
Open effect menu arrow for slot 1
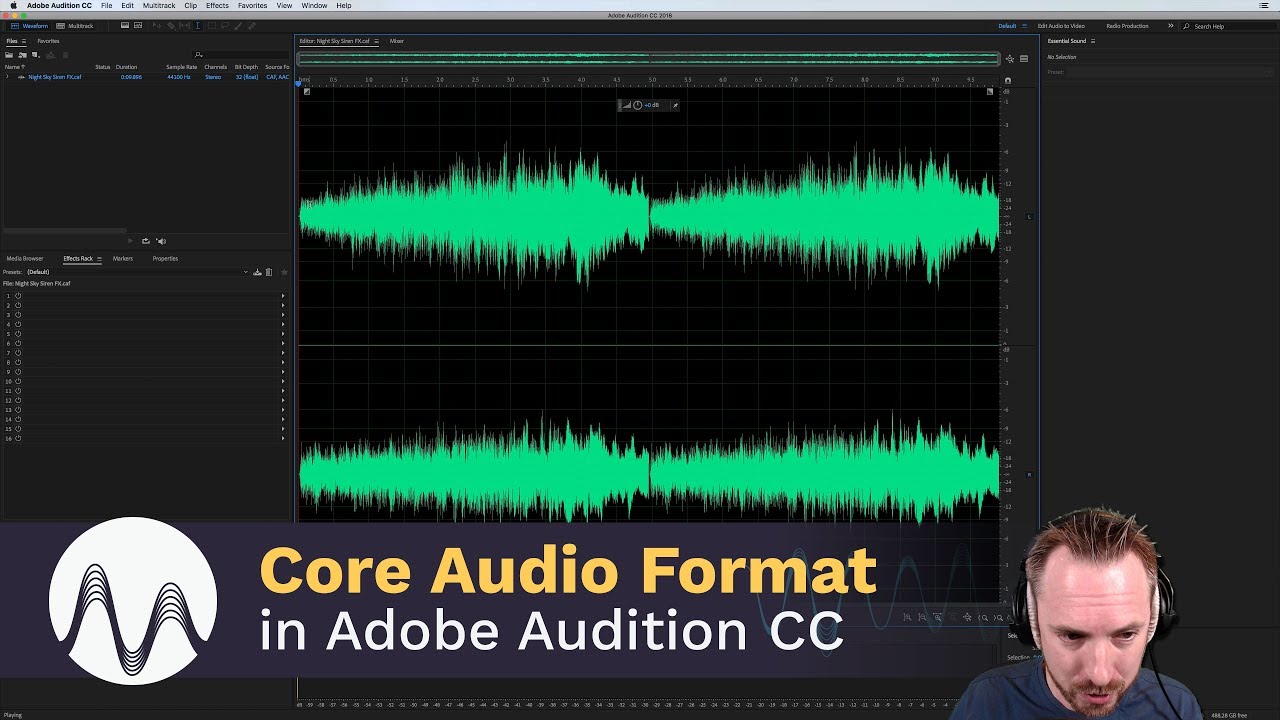point(283,296)
